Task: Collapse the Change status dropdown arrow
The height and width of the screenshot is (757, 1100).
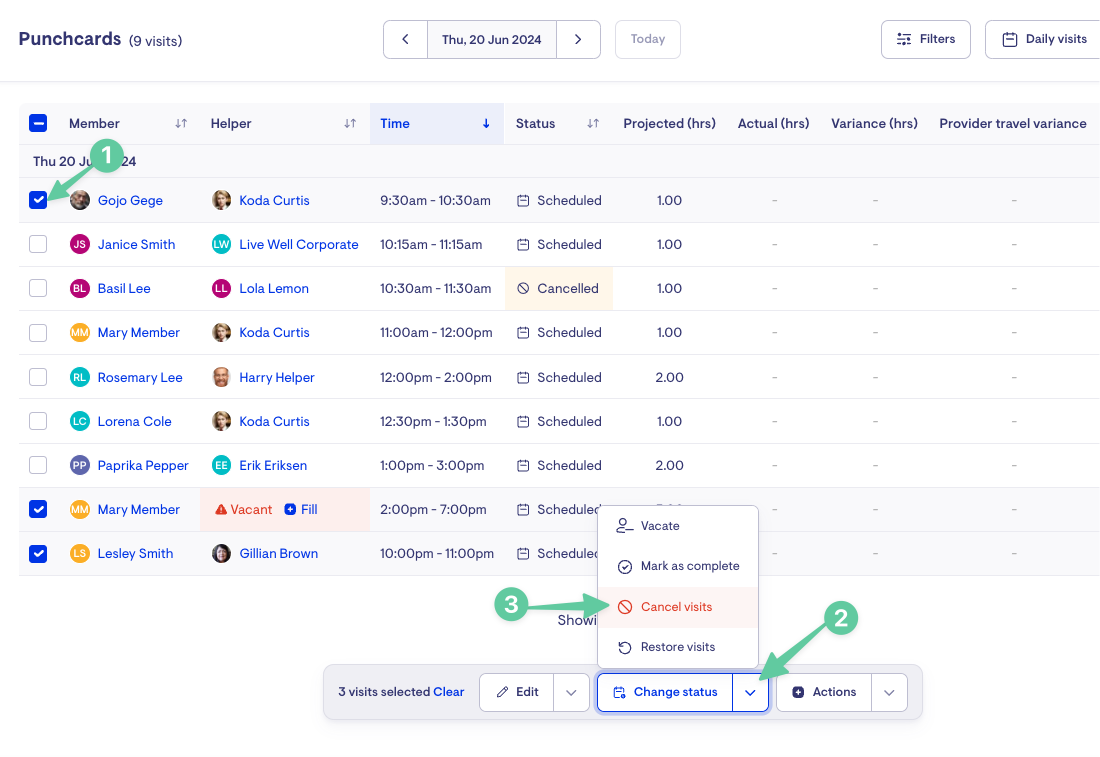Action: [751, 692]
